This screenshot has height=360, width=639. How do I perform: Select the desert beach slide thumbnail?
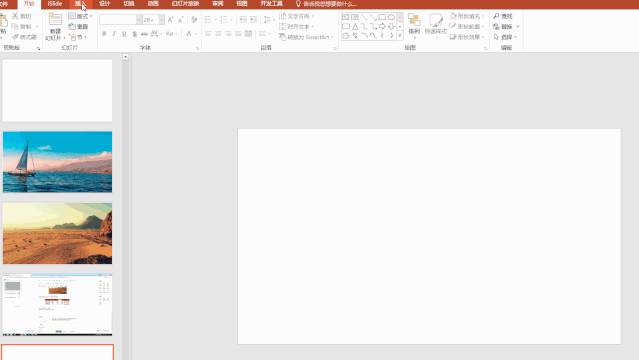[x=57, y=233]
